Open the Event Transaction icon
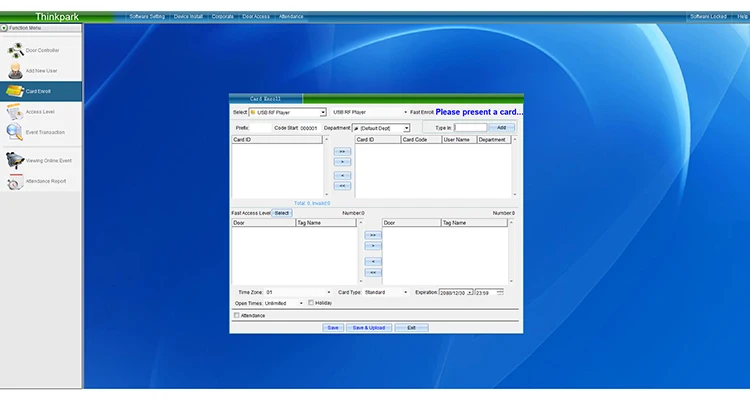The image size is (750, 400). (x=15, y=131)
